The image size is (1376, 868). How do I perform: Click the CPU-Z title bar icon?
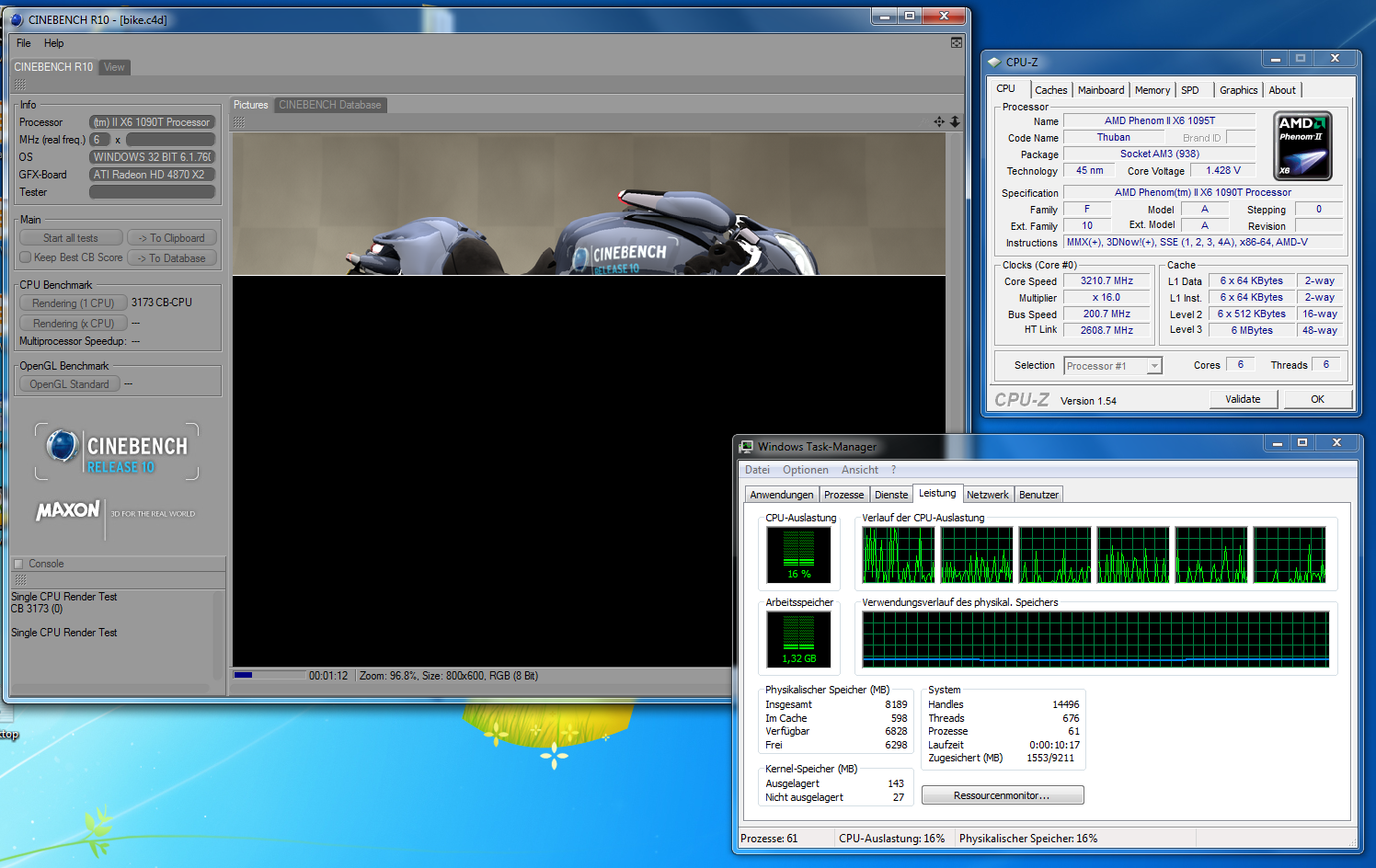click(993, 63)
